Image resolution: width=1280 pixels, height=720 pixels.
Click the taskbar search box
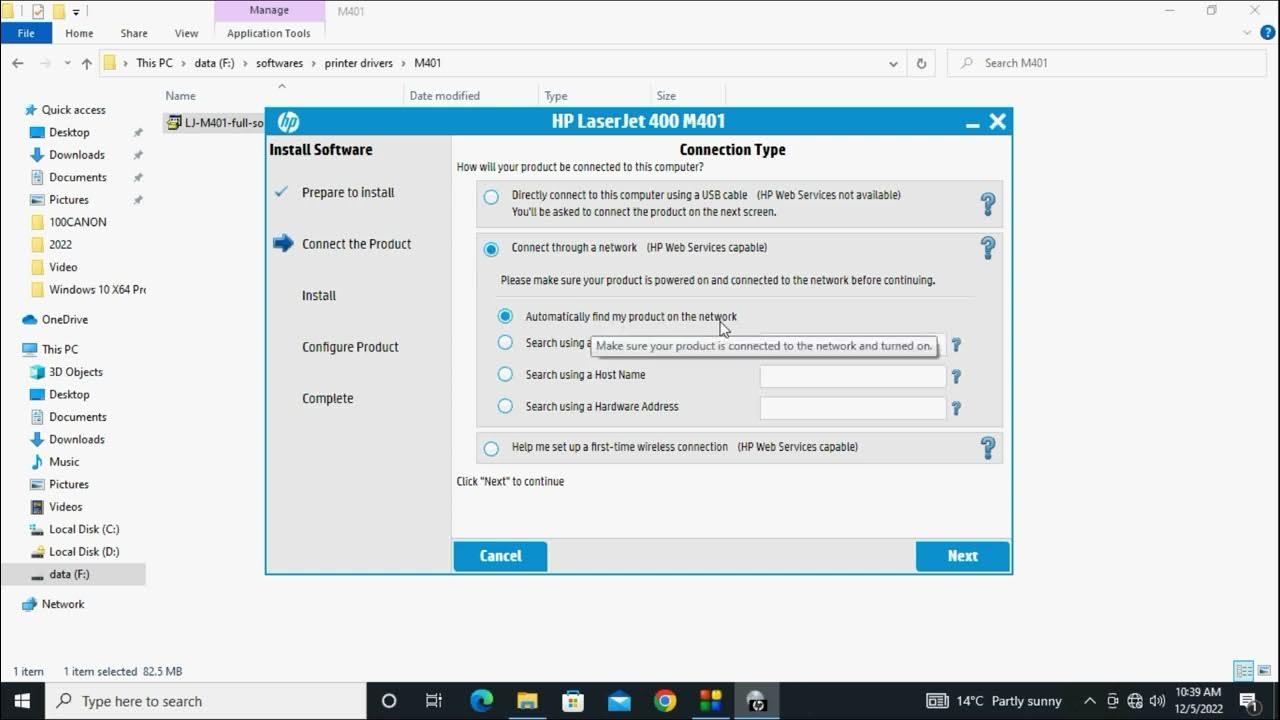[x=206, y=701]
